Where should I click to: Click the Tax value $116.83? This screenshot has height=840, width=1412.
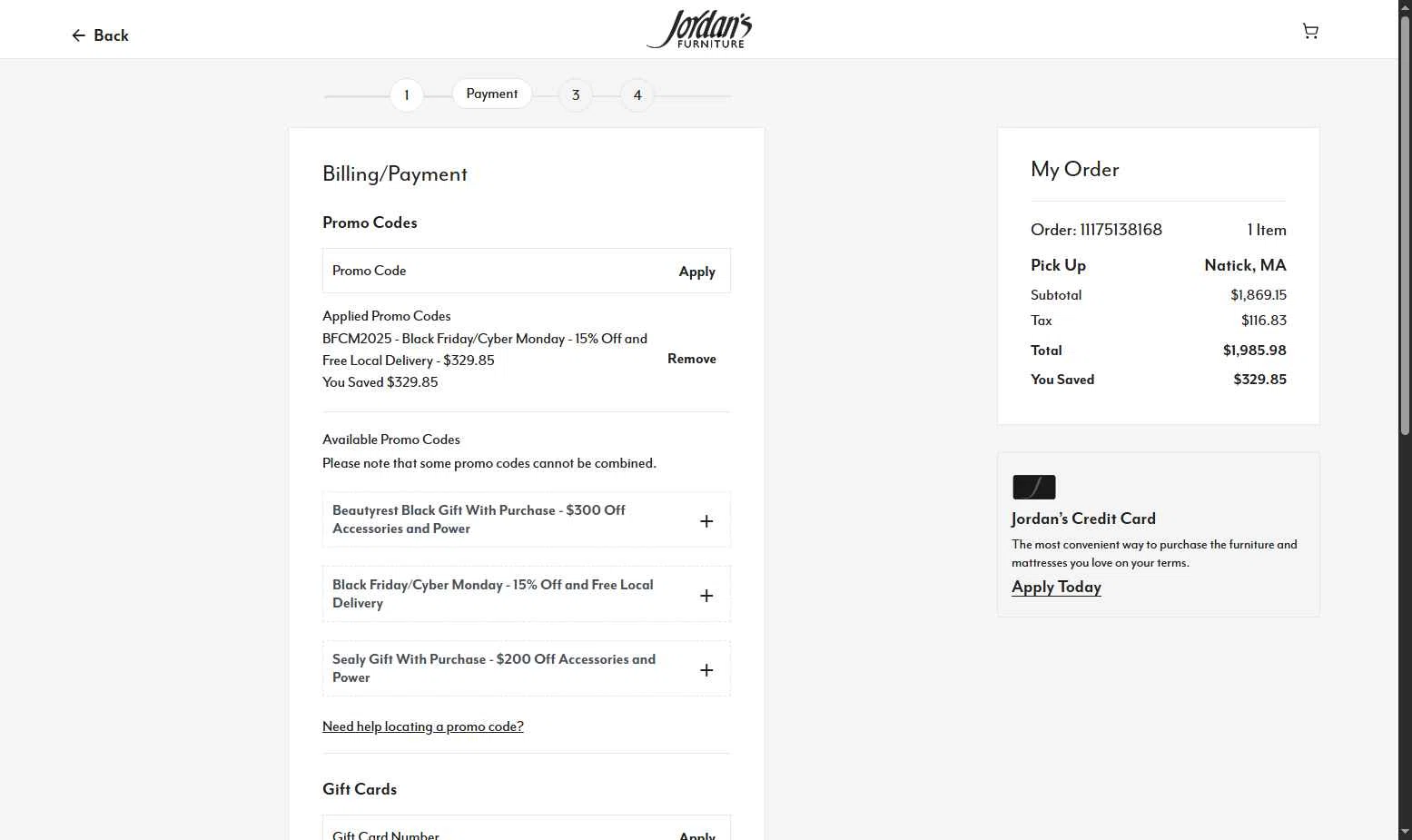tap(1264, 321)
